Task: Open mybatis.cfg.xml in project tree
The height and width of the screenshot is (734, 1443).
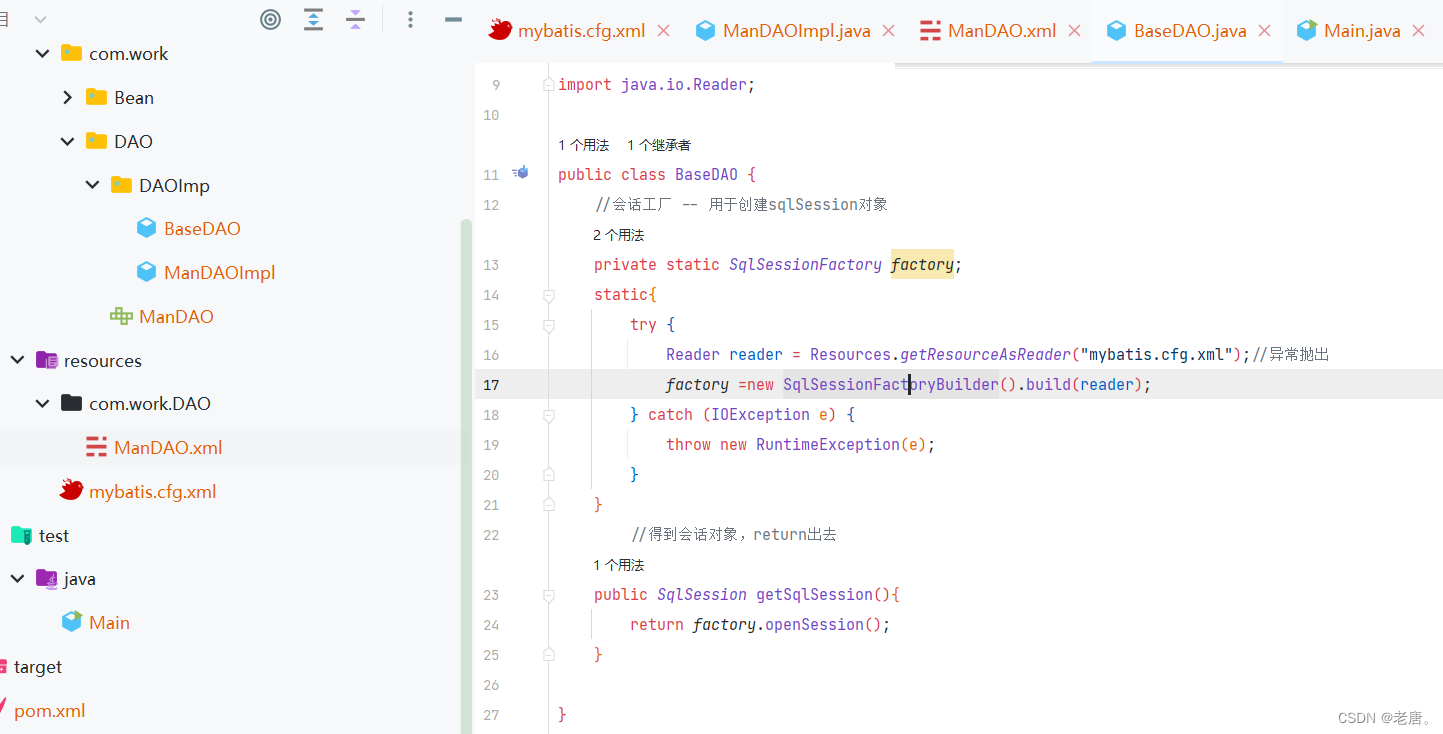Action: (x=153, y=492)
